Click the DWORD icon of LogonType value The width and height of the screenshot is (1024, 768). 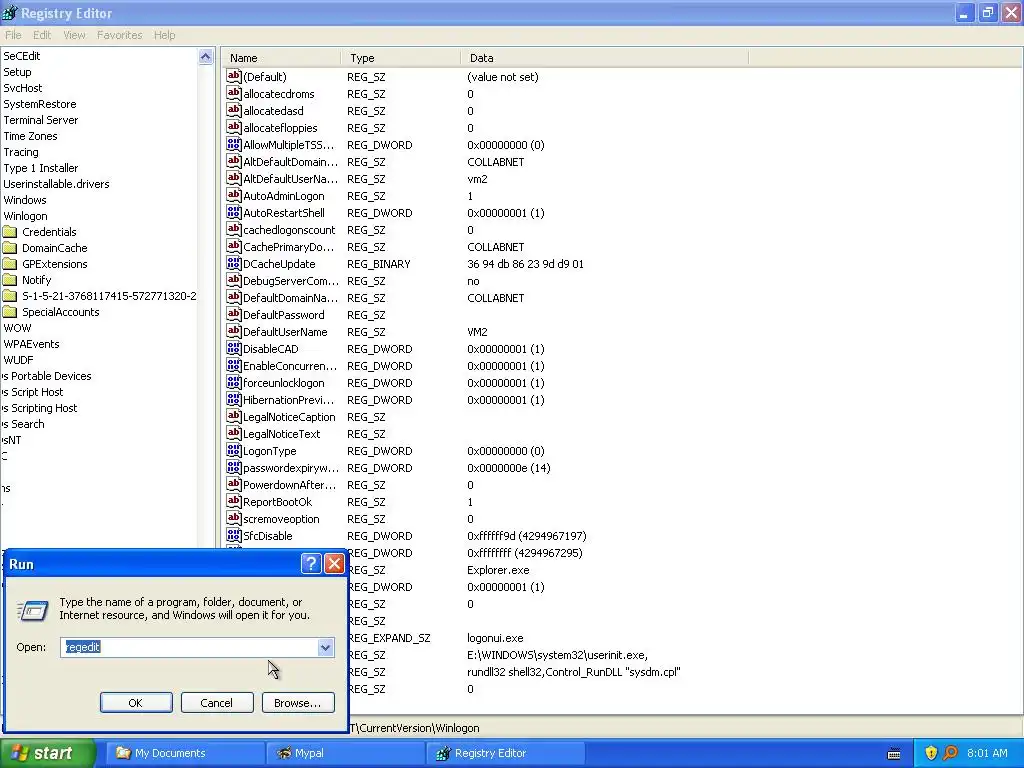[x=234, y=450]
